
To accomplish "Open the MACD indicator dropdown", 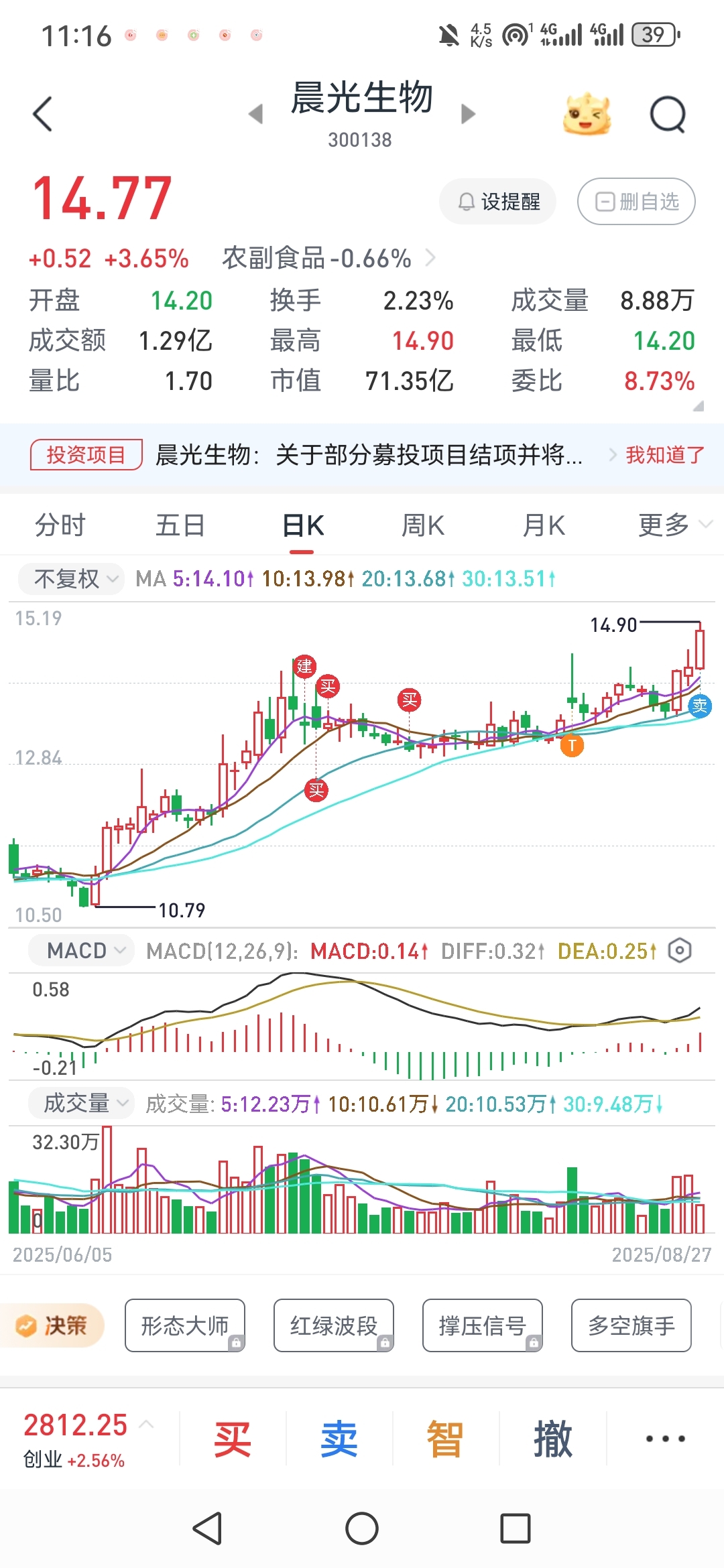I will click(81, 950).
